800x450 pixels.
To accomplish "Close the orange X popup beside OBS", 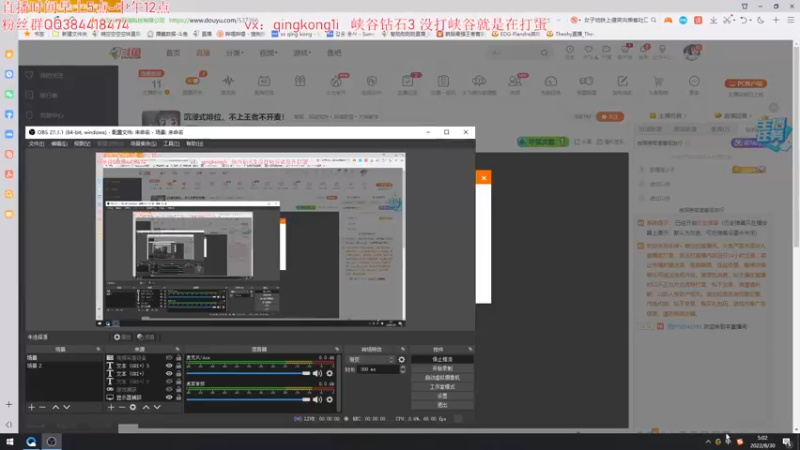I will [484, 178].
